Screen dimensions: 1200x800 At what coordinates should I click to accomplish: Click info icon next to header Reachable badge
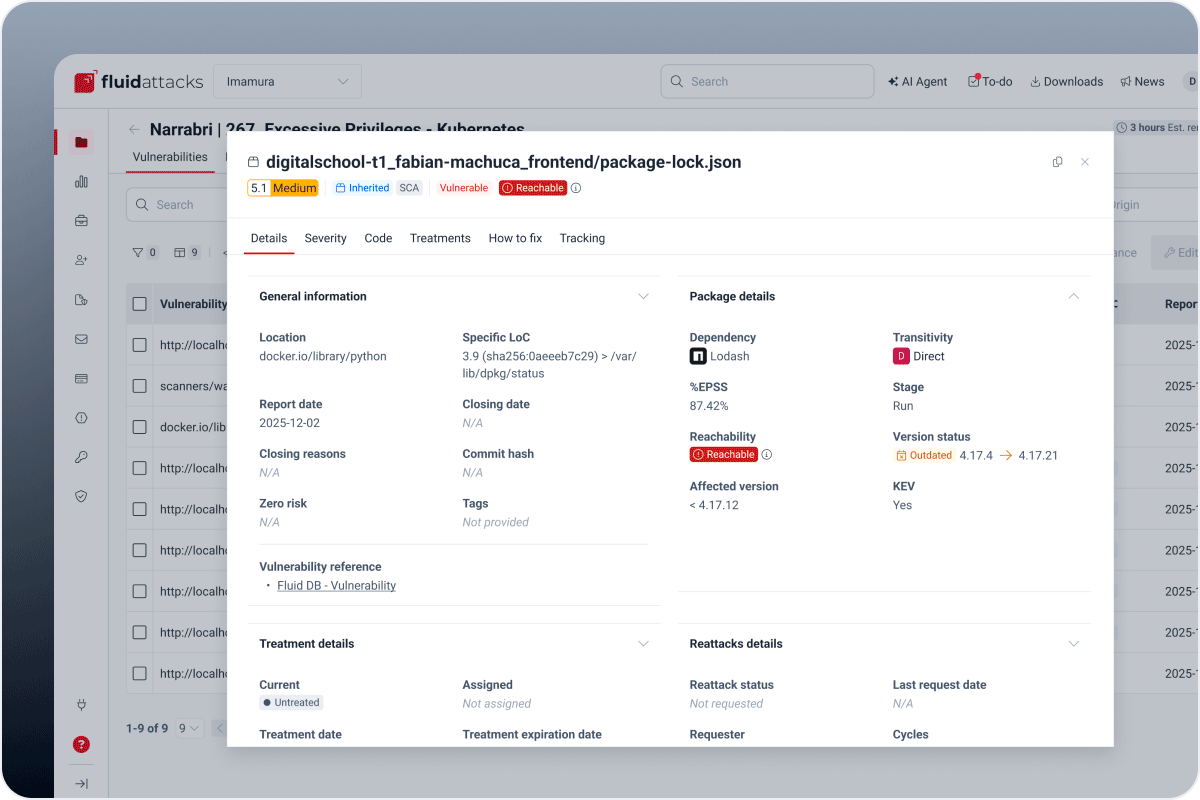tap(576, 188)
